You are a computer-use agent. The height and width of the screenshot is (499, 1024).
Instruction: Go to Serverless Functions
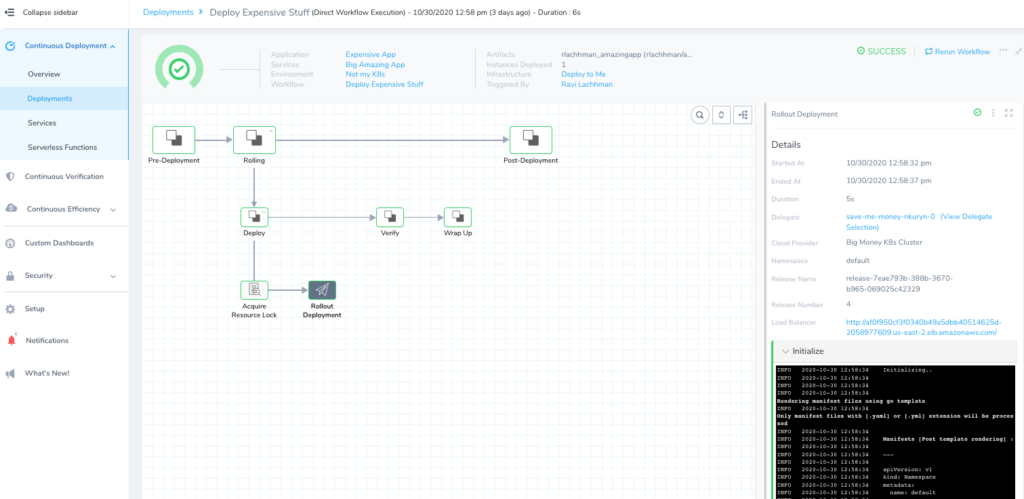62,148
